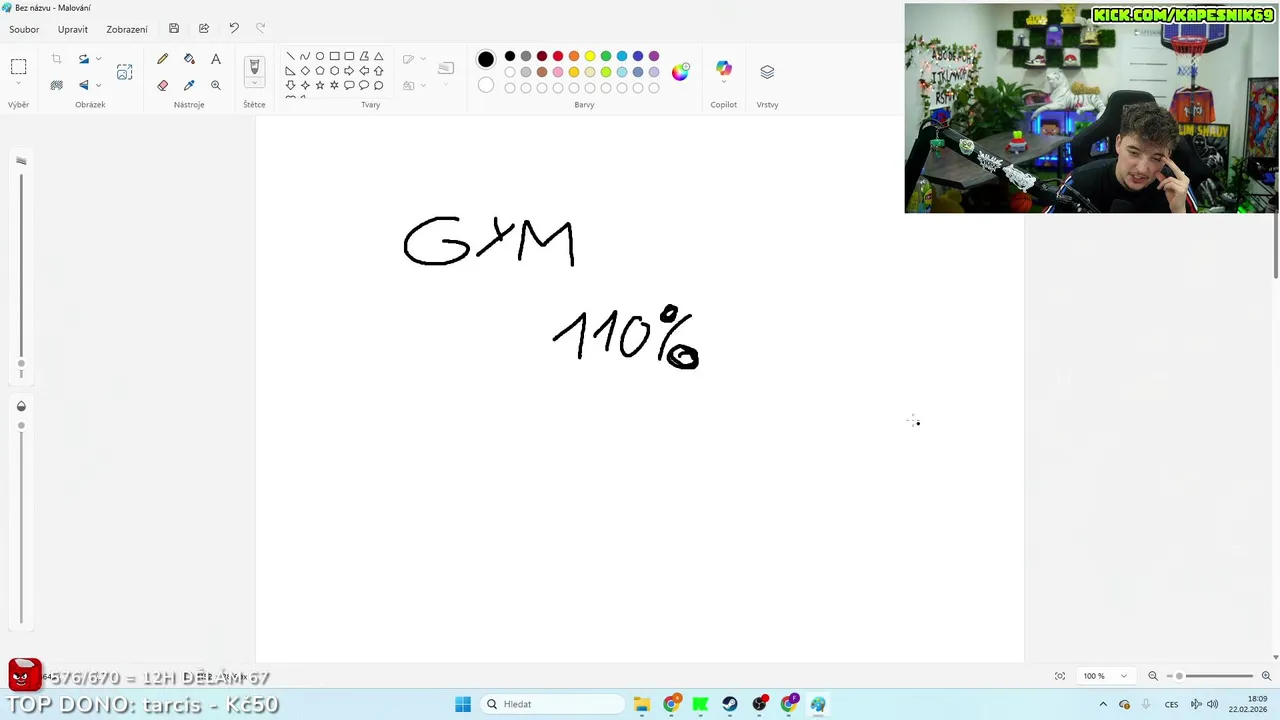The height and width of the screenshot is (720, 1280).
Task: Select the Magnifier tool
Action: pyautogui.click(x=215, y=85)
